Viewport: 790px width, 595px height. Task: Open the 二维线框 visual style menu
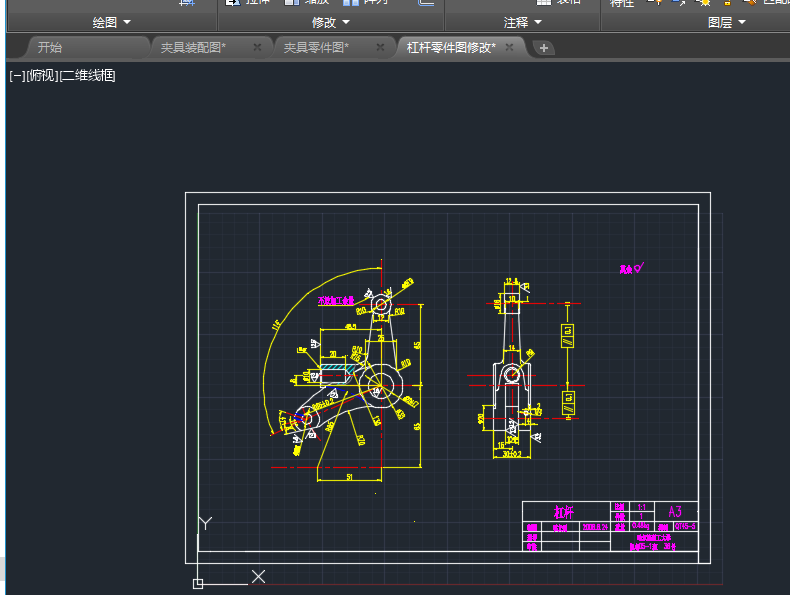coord(88,76)
